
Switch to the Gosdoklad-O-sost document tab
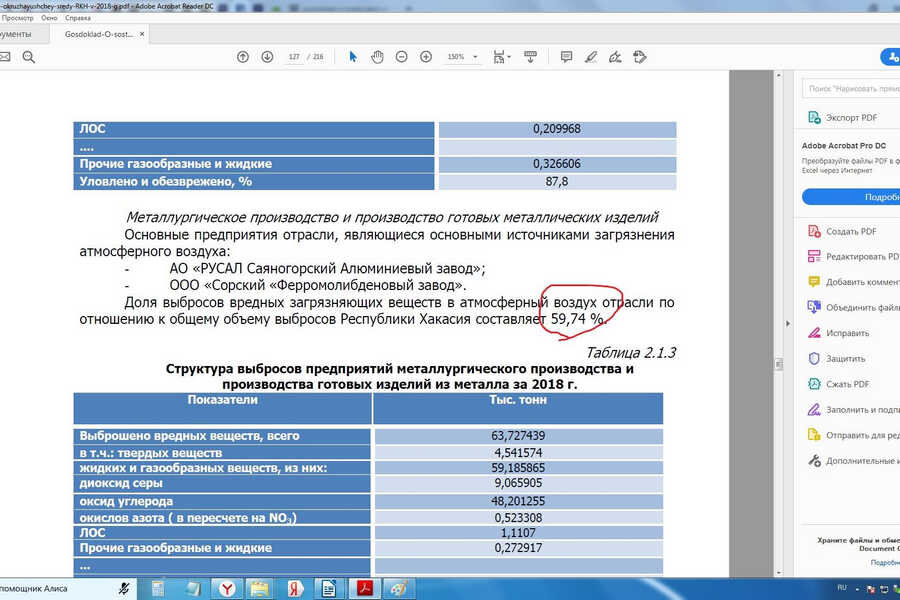[99, 34]
